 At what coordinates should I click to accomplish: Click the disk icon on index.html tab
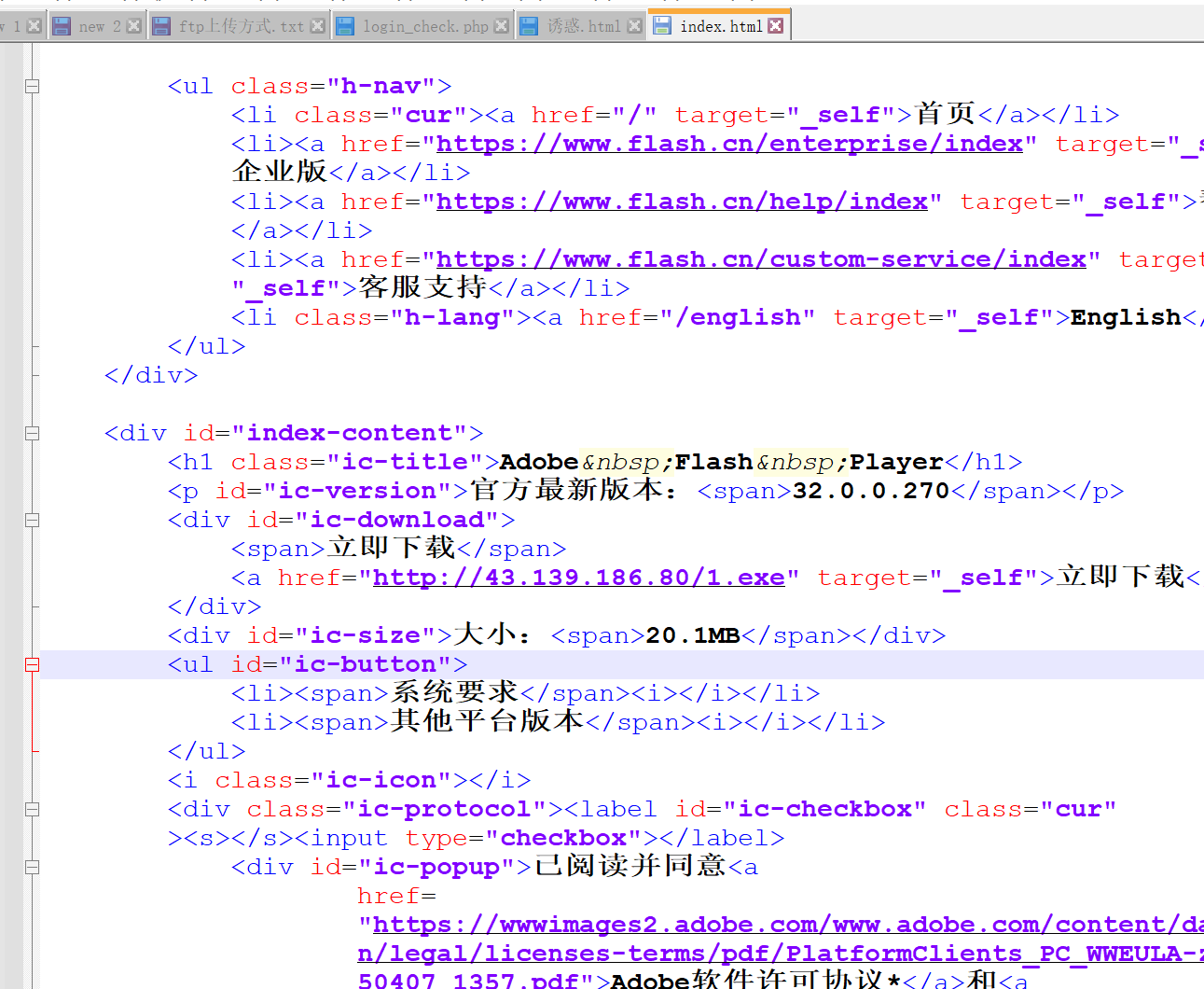pos(662,26)
